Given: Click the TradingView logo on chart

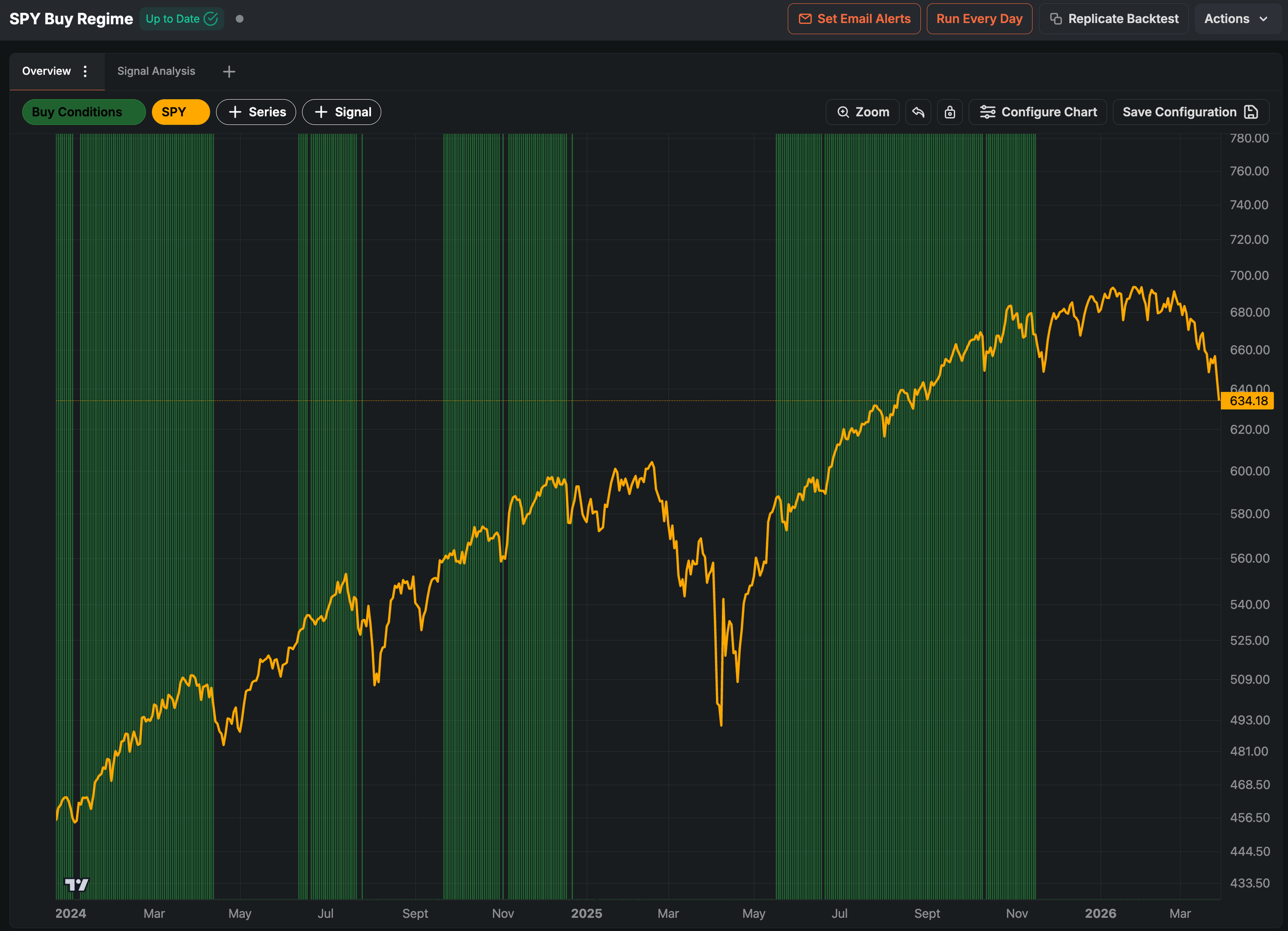Looking at the screenshot, I should (x=76, y=885).
